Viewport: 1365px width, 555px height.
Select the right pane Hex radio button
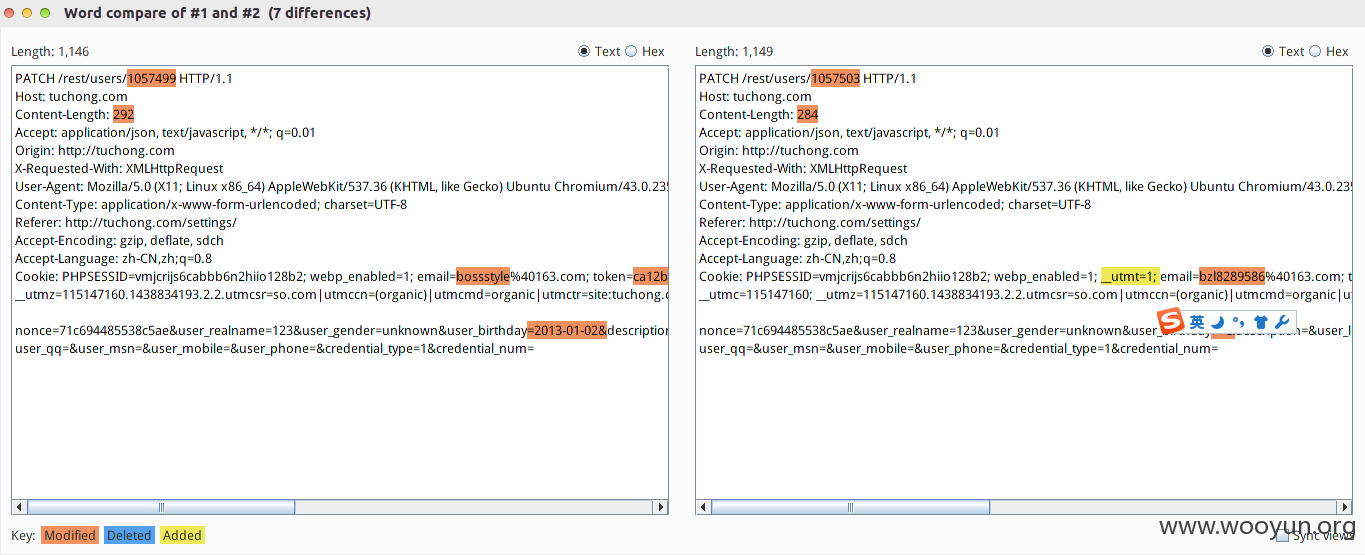[1315, 51]
